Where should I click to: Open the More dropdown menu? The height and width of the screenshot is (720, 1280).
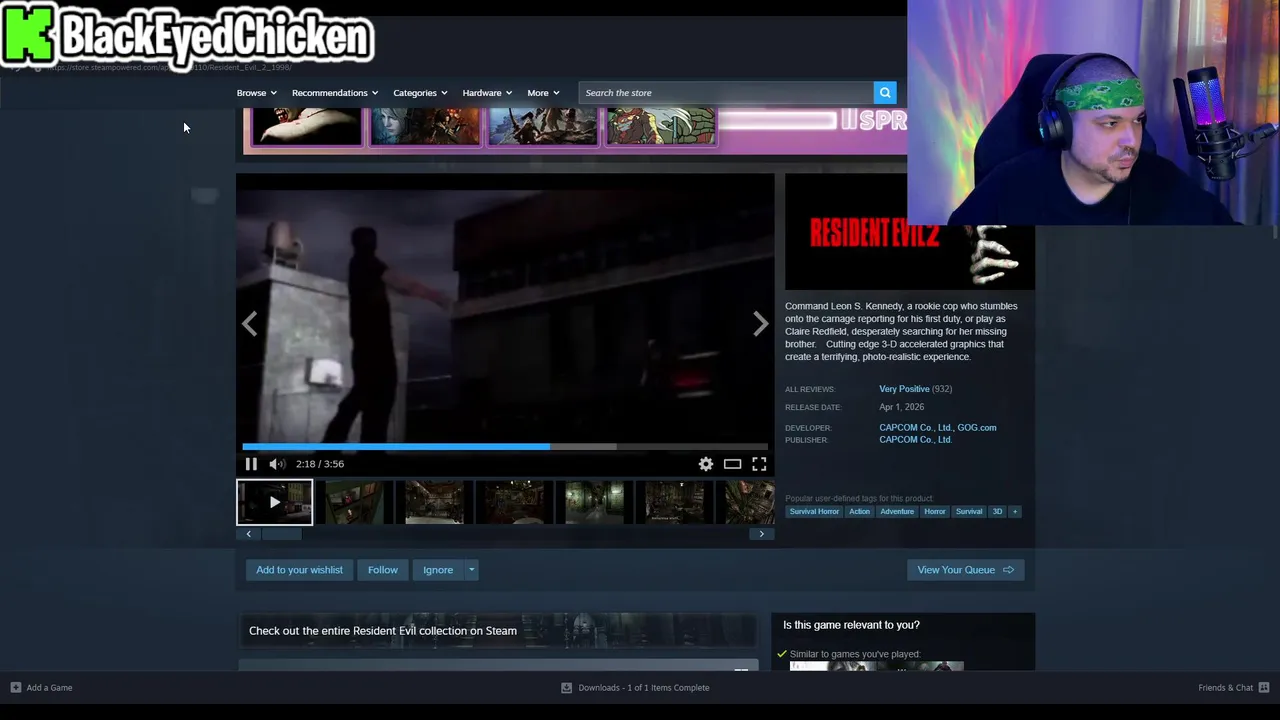click(x=543, y=93)
